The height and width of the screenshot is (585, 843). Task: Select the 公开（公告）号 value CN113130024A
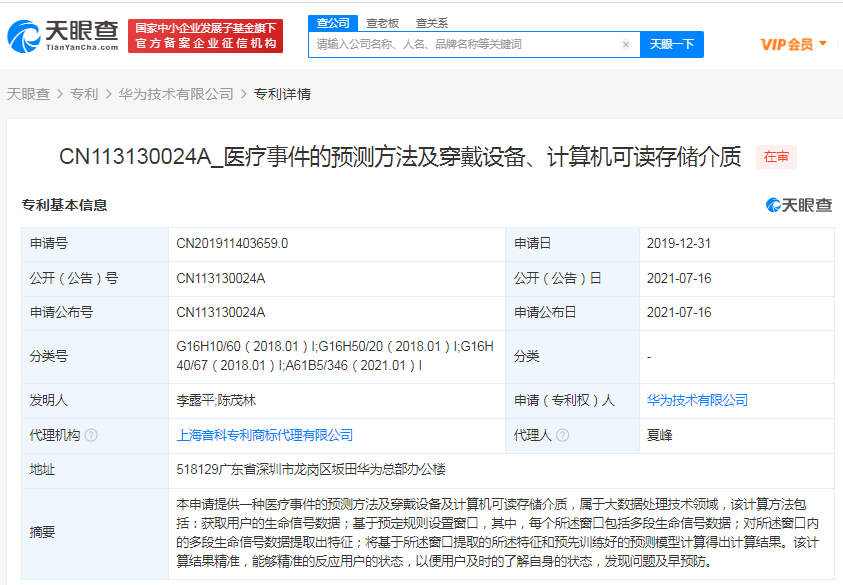tap(220, 279)
